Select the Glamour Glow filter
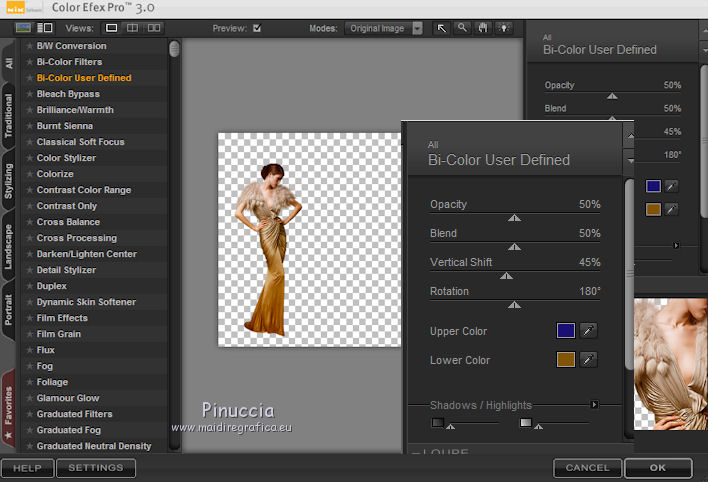Screen dimensions: 708x482 tap(68, 398)
